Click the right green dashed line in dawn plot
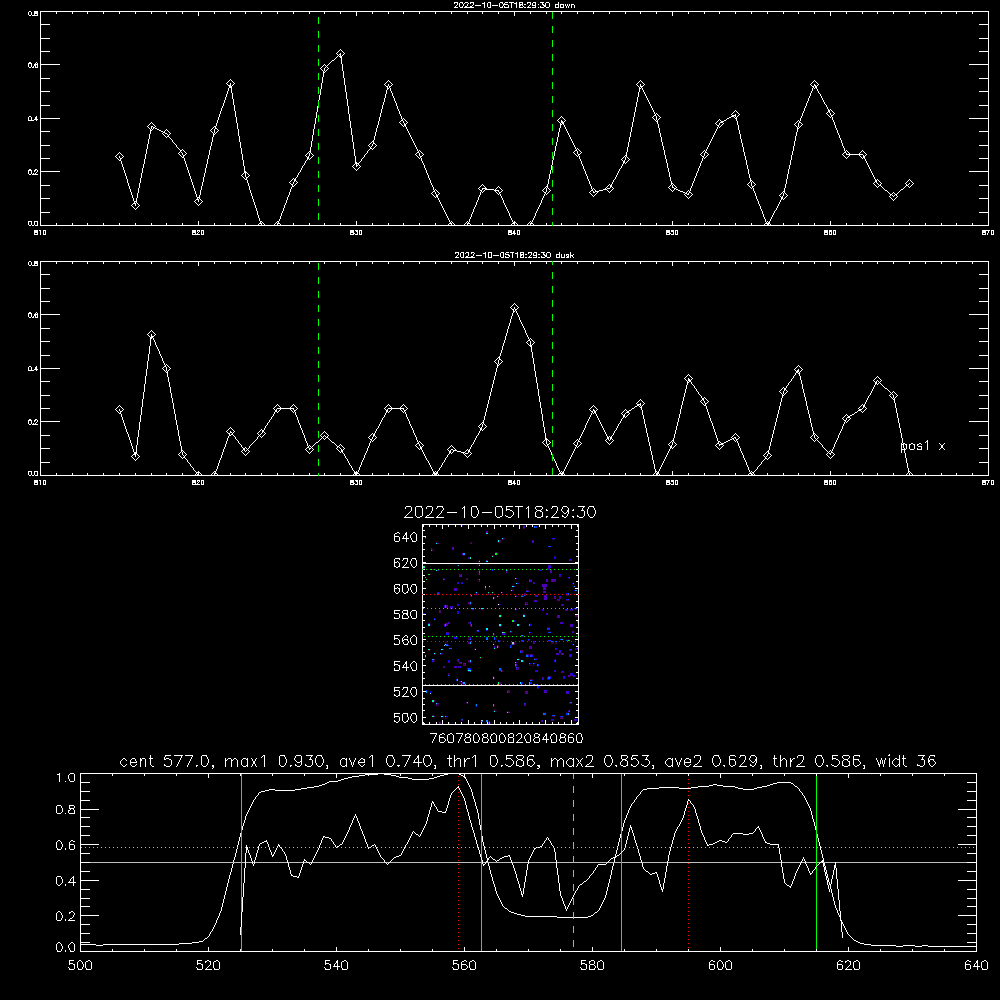Viewport: 1000px width, 1000px height. 552,118
